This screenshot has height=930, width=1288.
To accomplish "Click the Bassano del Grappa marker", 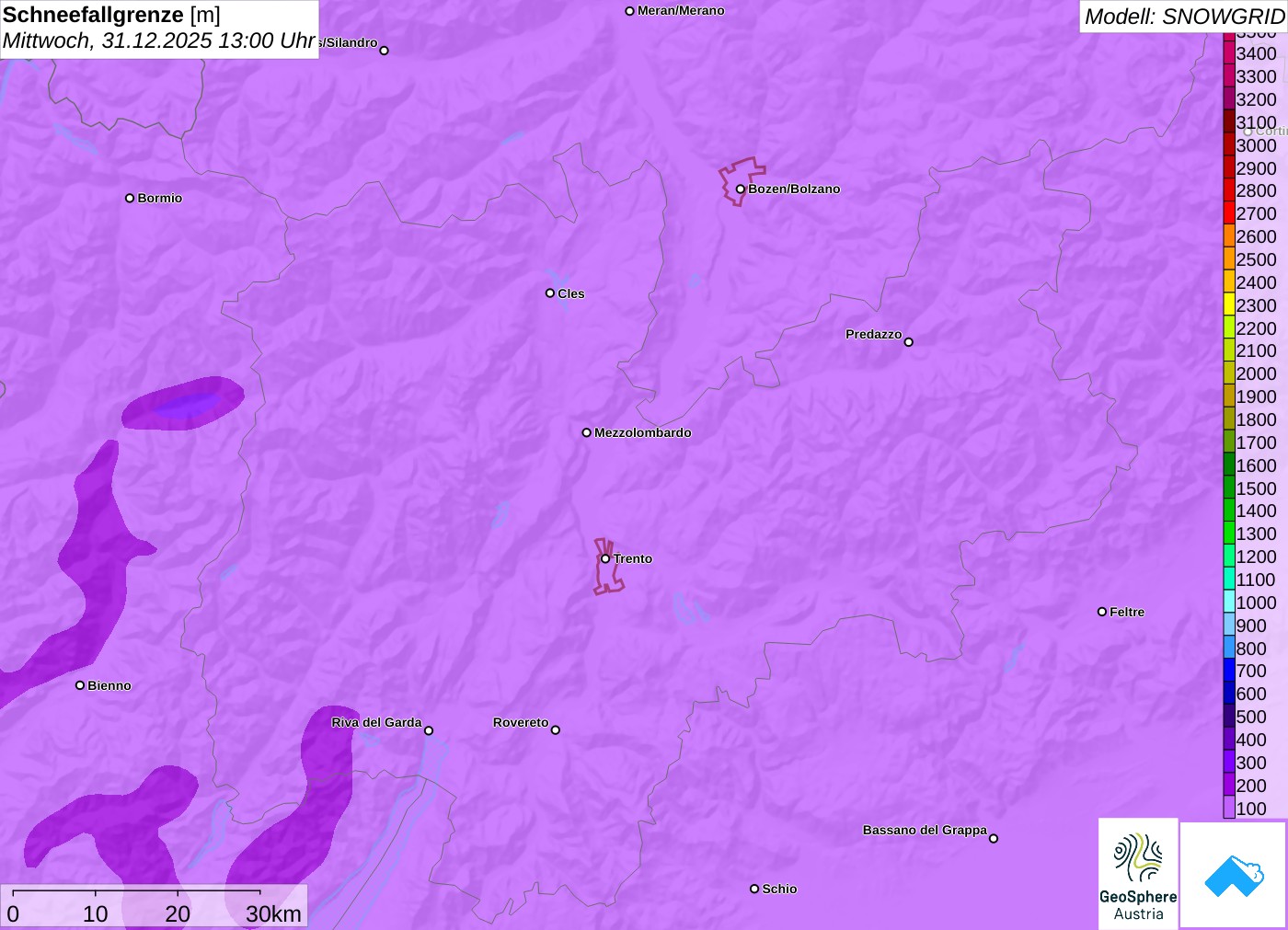I will pos(993,838).
